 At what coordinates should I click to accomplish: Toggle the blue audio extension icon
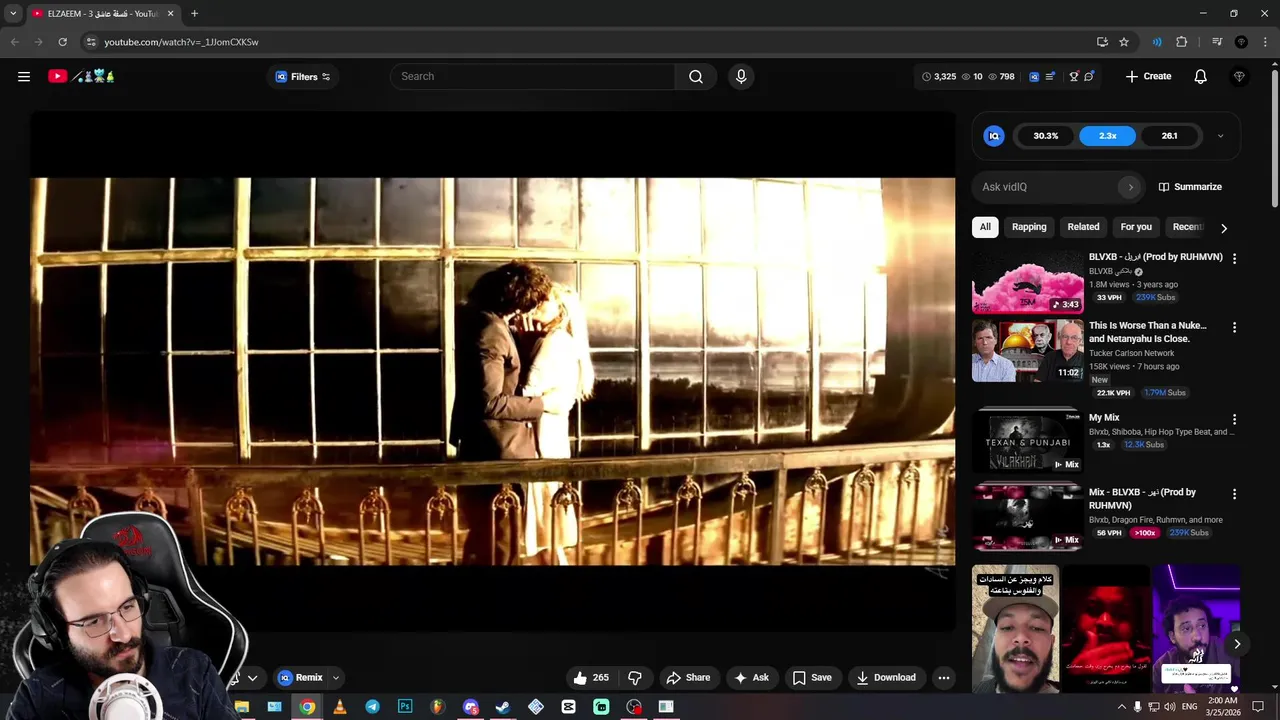click(1157, 42)
